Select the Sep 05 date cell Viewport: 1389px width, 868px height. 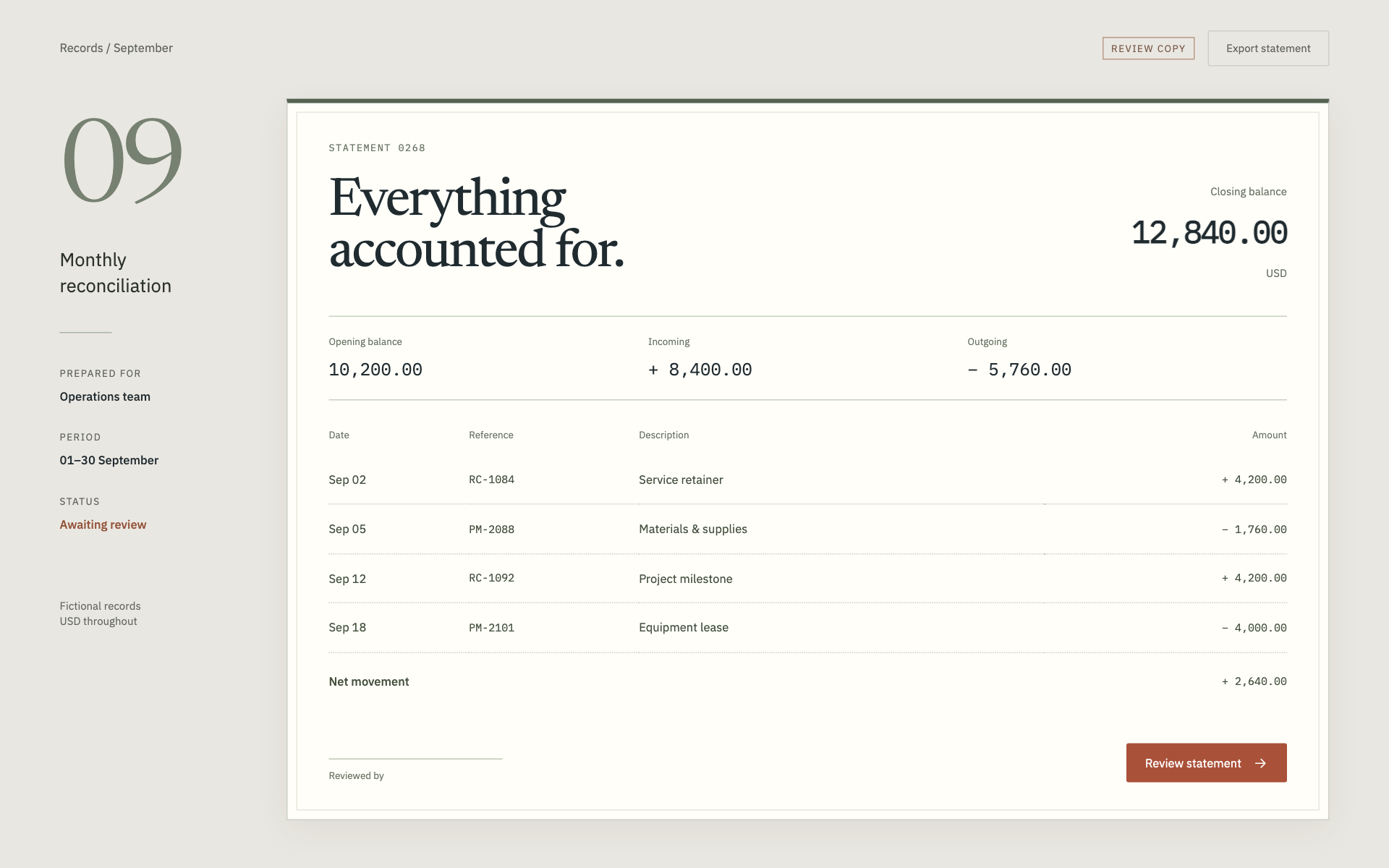tap(347, 529)
